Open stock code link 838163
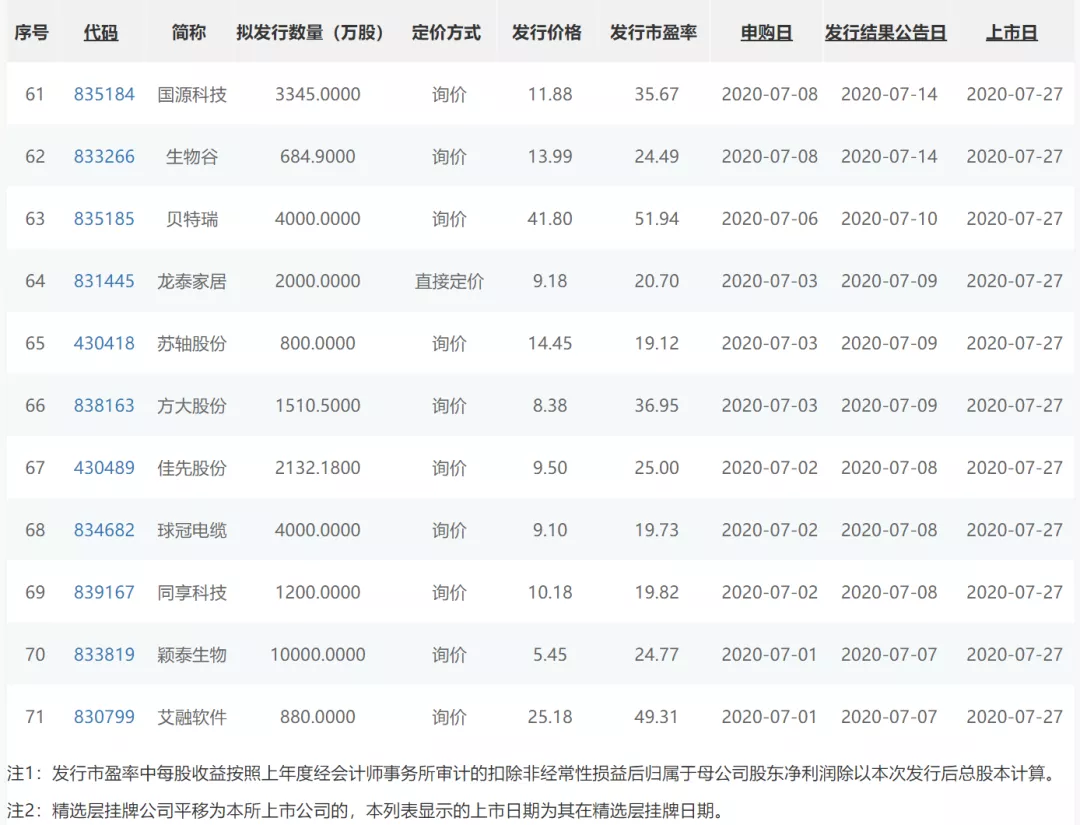 click(x=105, y=406)
